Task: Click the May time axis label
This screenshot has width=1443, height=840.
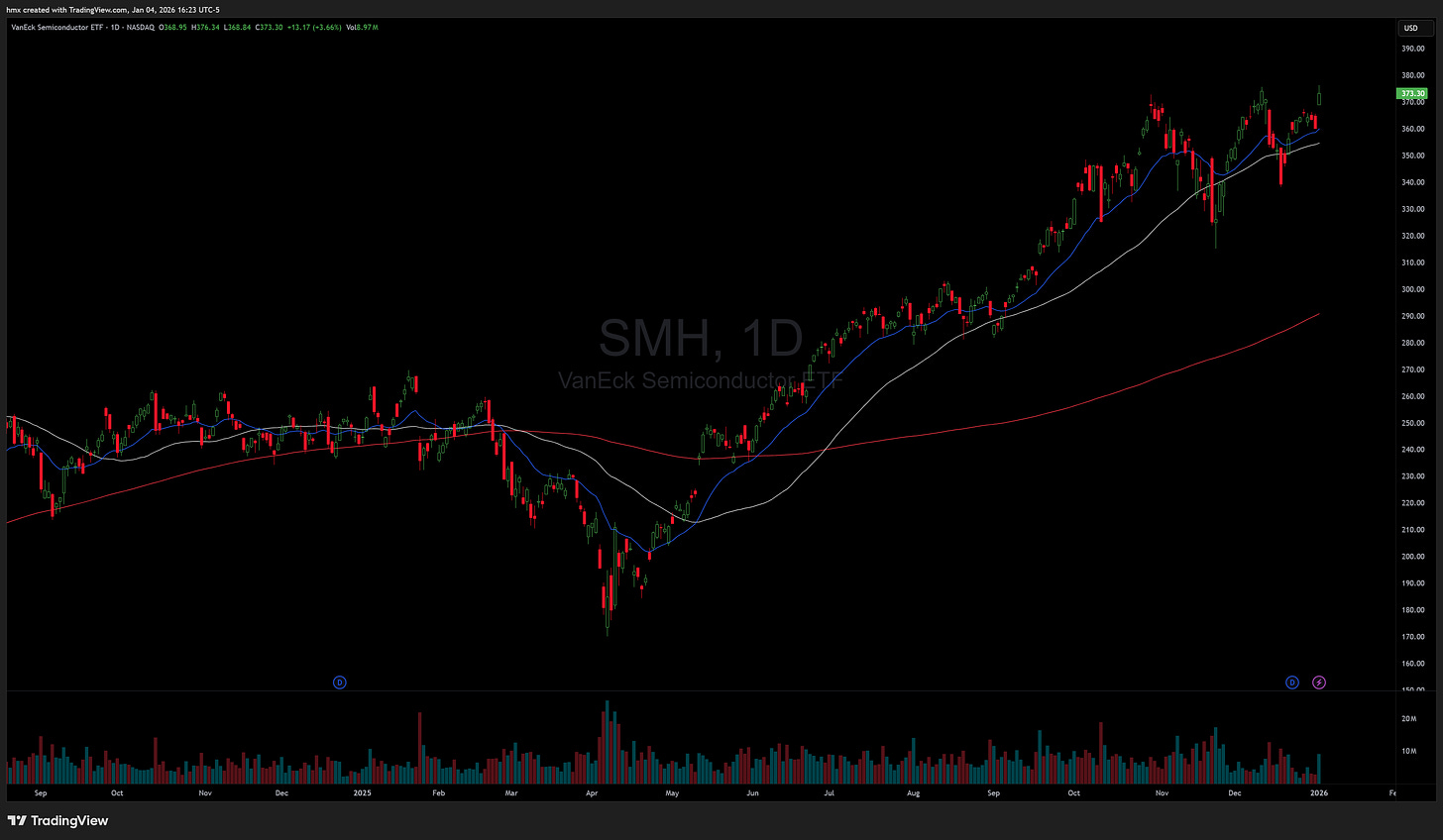Action: click(x=672, y=793)
